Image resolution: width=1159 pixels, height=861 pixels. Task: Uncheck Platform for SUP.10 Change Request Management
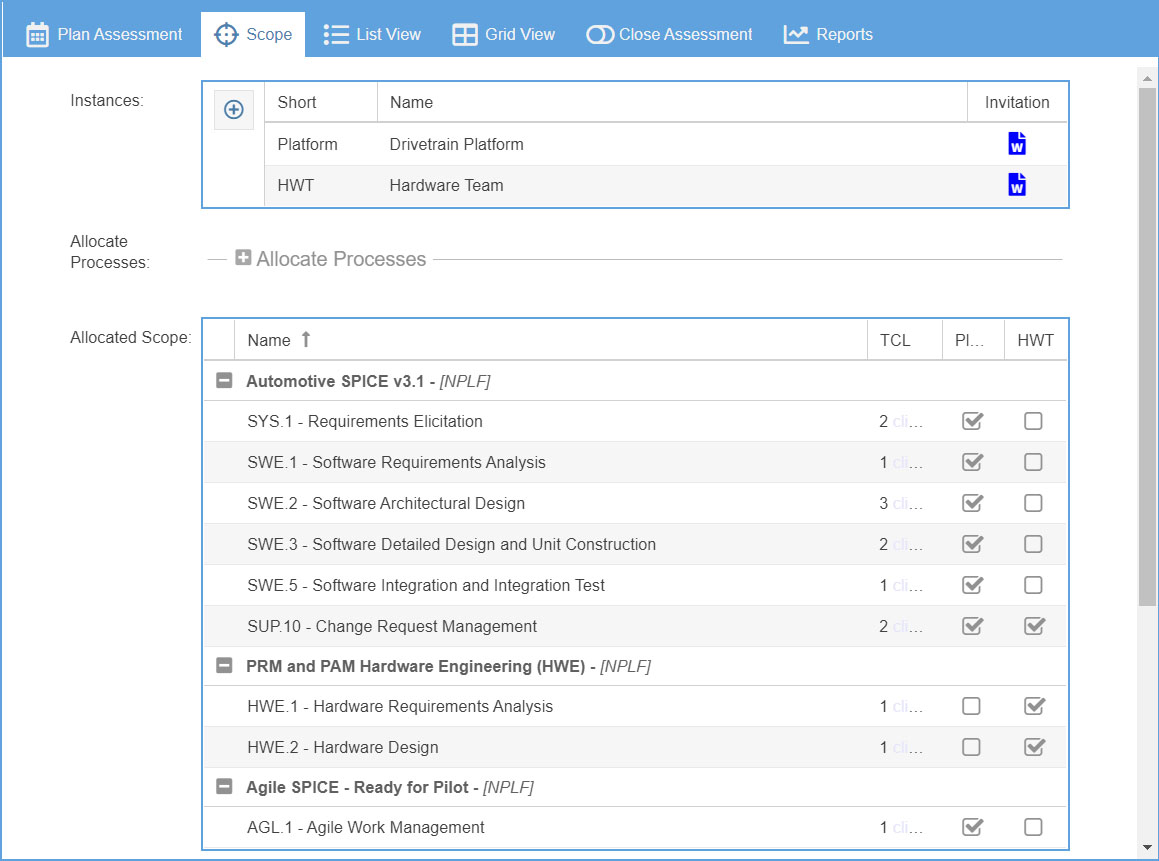972,626
